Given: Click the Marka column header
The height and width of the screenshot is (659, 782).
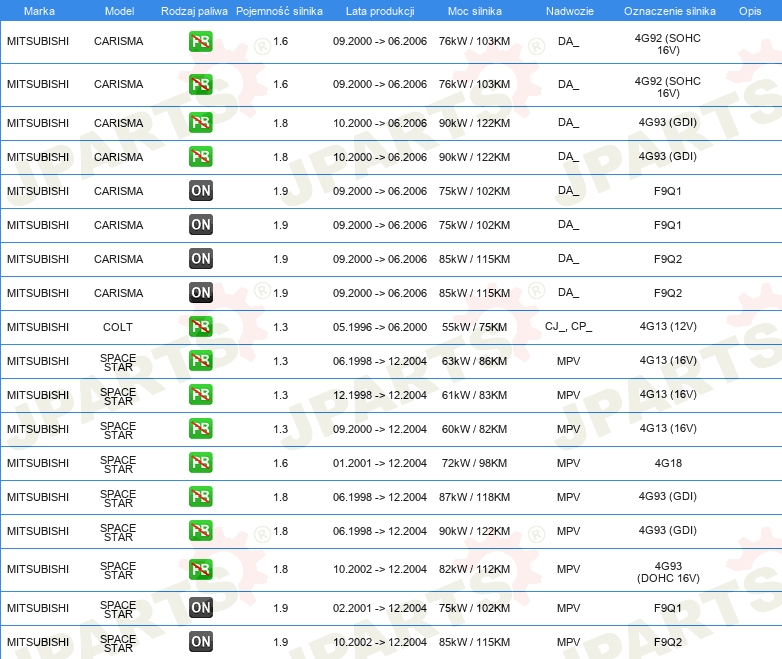Looking at the screenshot, I should tap(38, 10).
